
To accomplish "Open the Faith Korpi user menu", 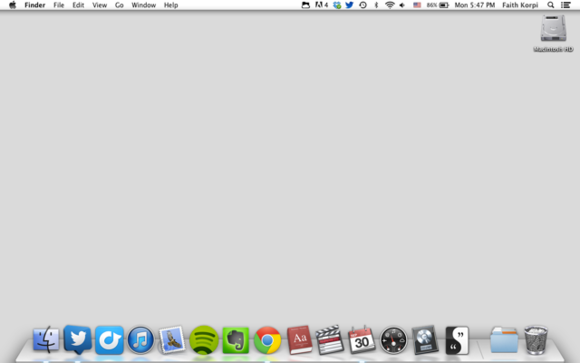I will 520,5.
